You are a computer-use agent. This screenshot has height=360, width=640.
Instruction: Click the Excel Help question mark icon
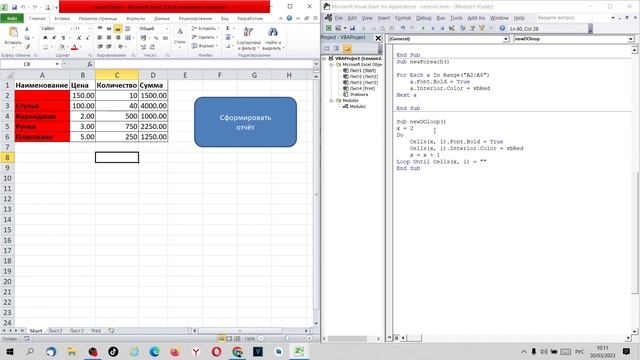(289, 18)
